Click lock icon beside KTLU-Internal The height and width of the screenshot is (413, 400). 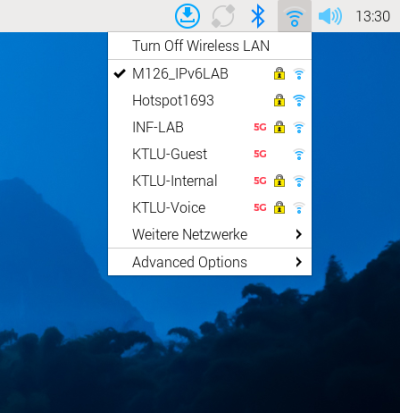click(279, 181)
